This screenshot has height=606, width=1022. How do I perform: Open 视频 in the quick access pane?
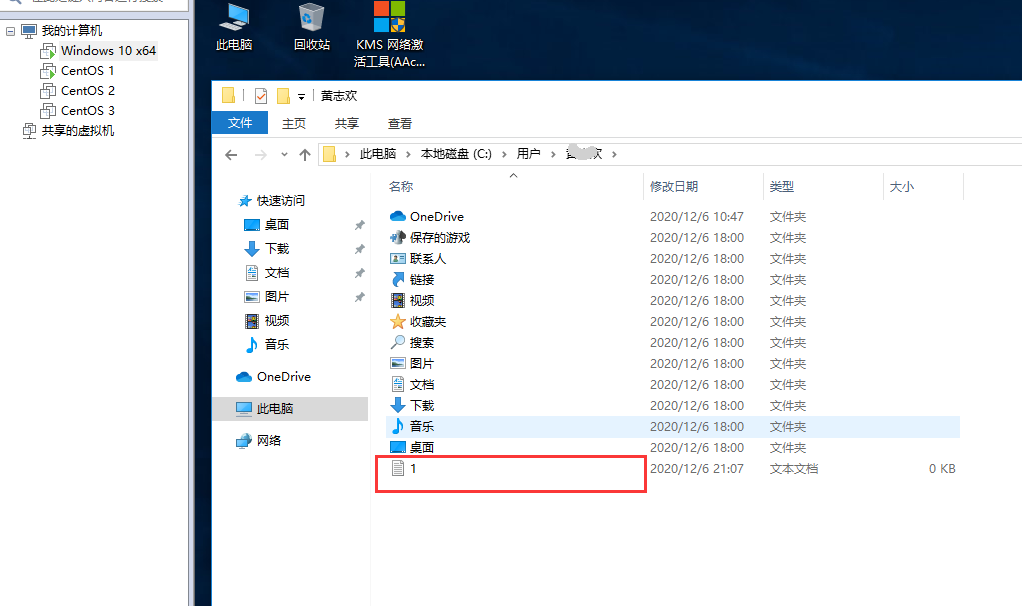click(x=276, y=321)
